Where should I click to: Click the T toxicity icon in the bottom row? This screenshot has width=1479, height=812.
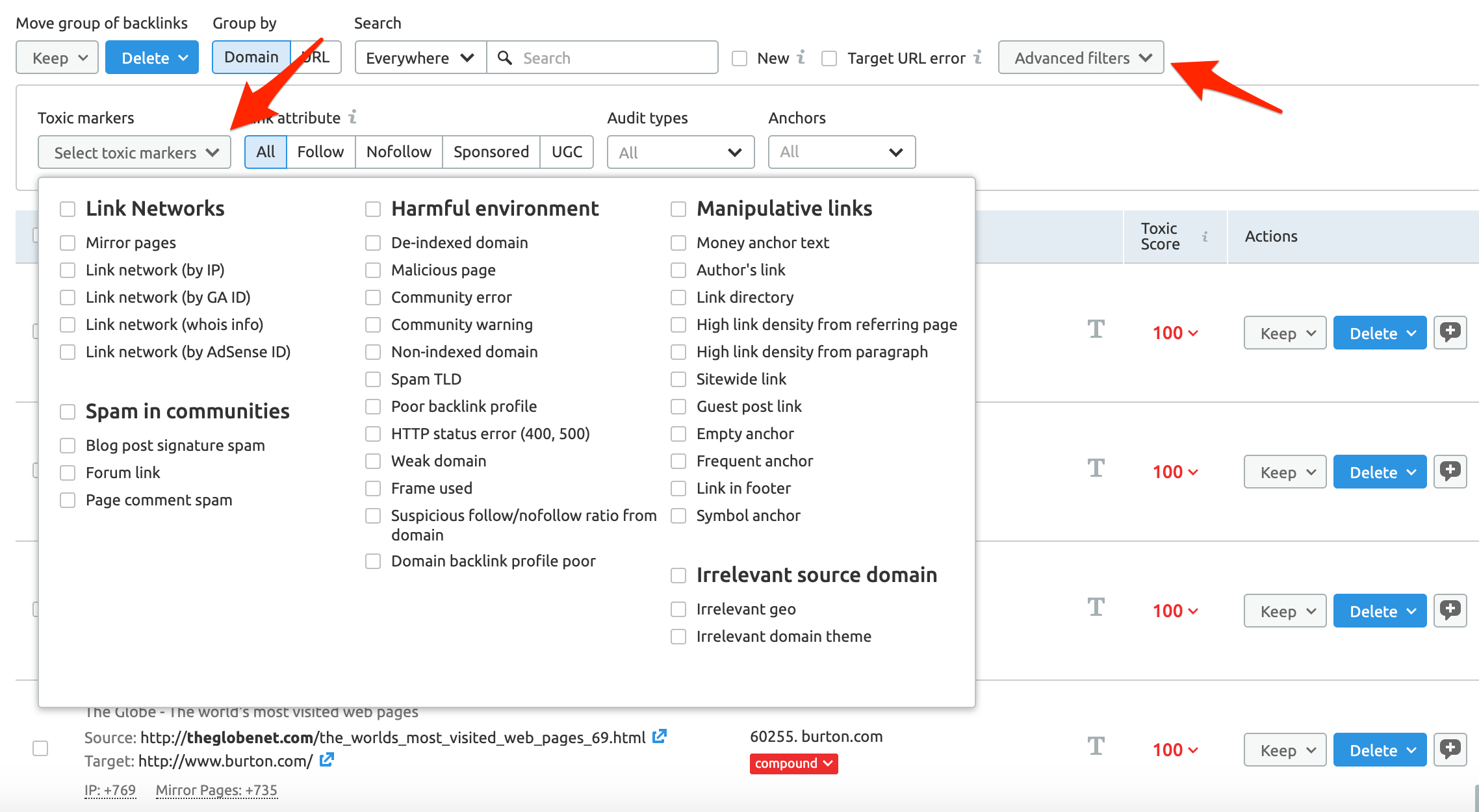point(1096,749)
